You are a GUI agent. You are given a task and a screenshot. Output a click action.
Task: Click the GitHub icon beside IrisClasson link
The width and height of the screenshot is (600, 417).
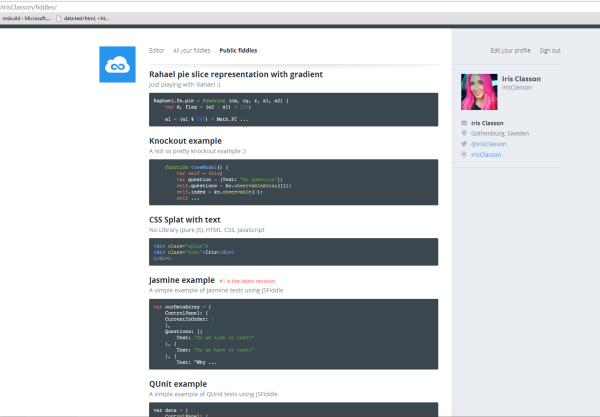464,155
